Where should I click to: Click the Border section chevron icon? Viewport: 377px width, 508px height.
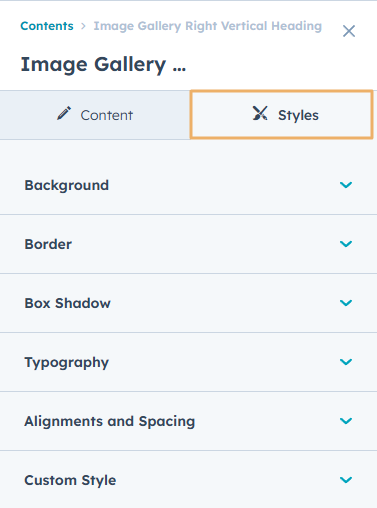pyautogui.click(x=346, y=244)
